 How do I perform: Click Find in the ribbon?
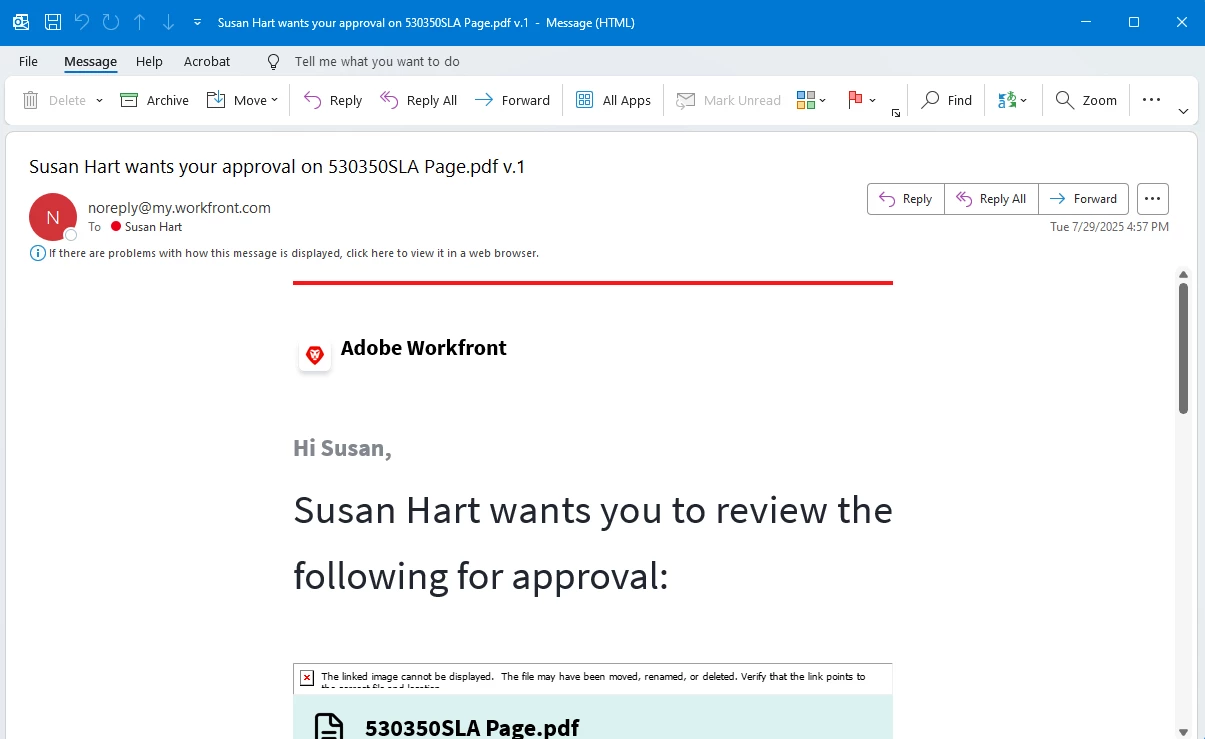[x=946, y=100]
